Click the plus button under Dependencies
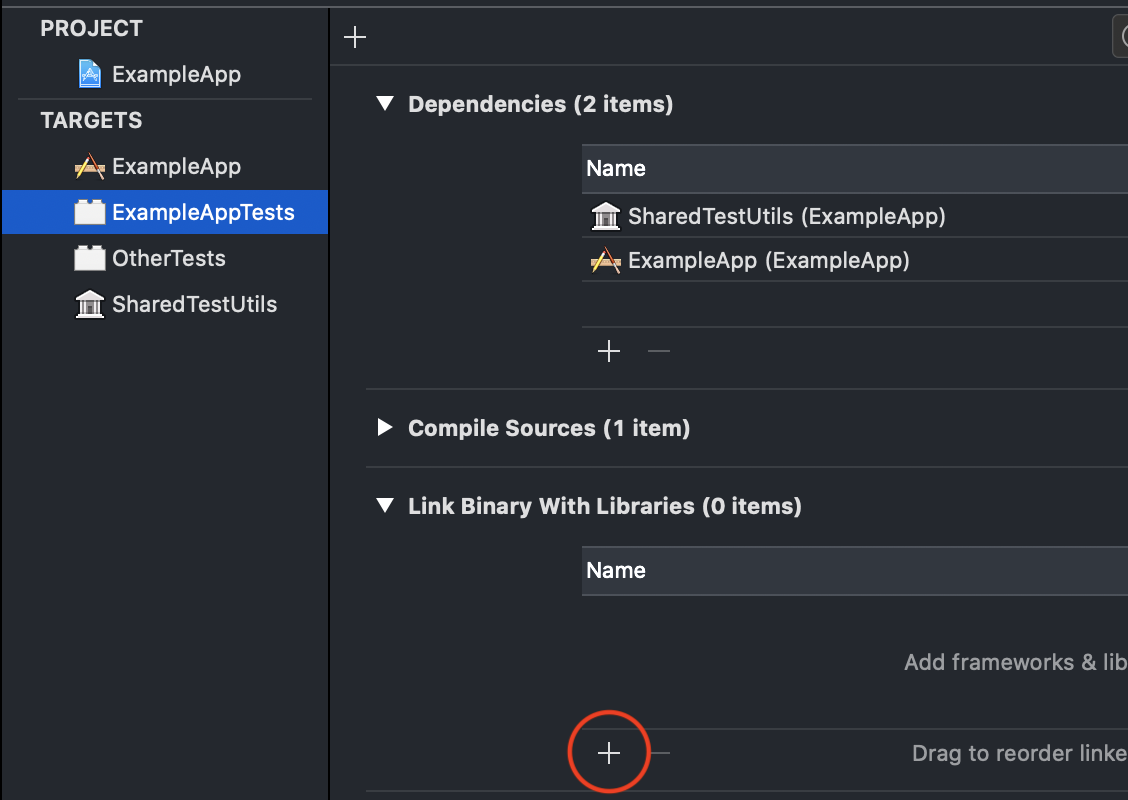 pyautogui.click(x=609, y=351)
